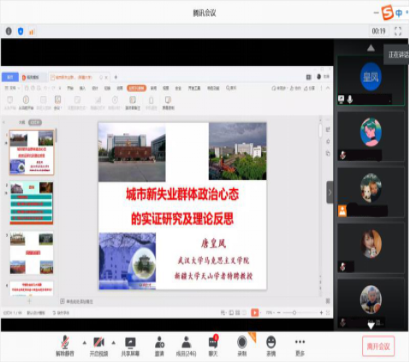This screenshot has height=363, width=410.
Task: Open the emoji reactions icon
Action: 271,346
